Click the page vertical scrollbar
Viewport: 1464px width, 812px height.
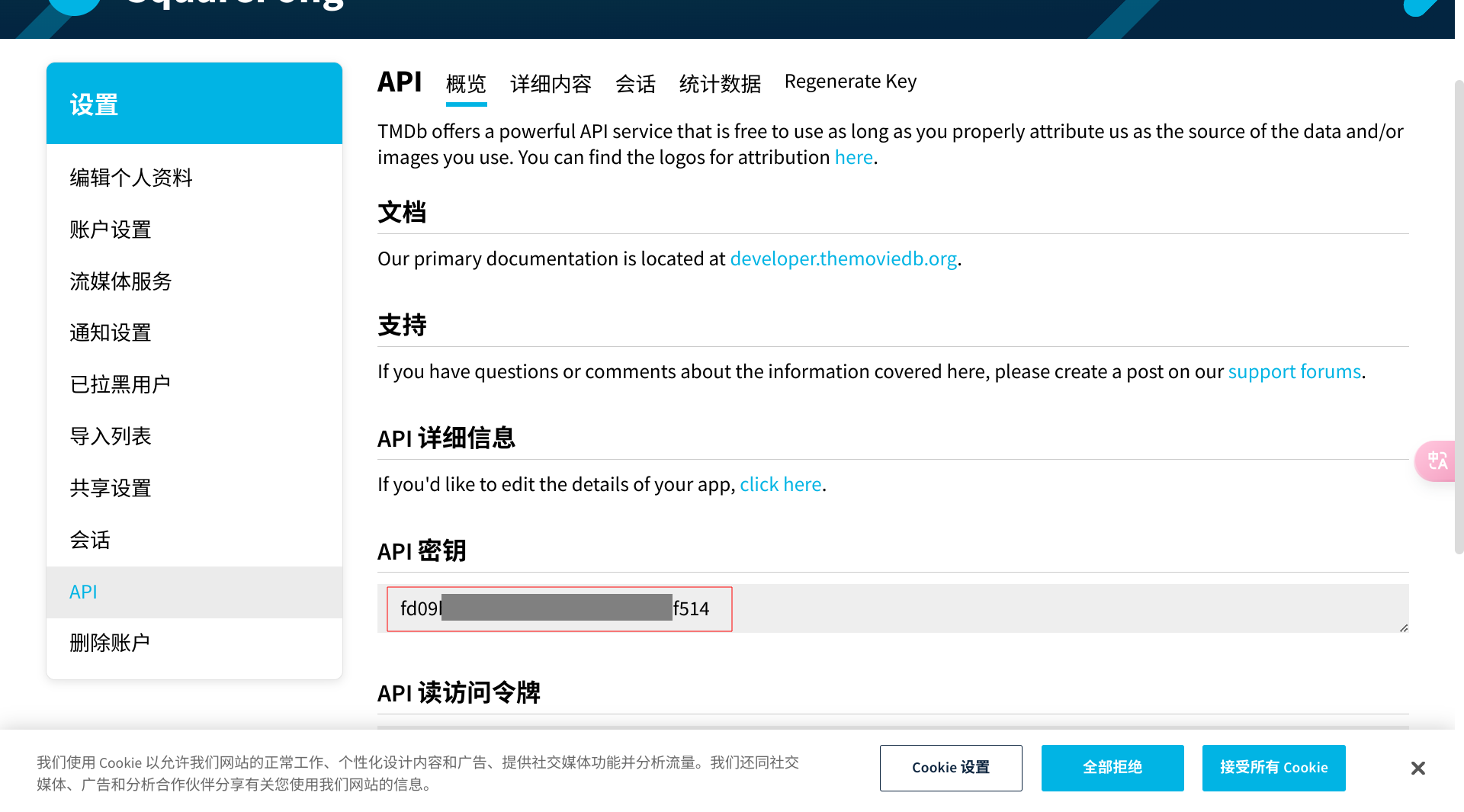tap(1459, 316)
